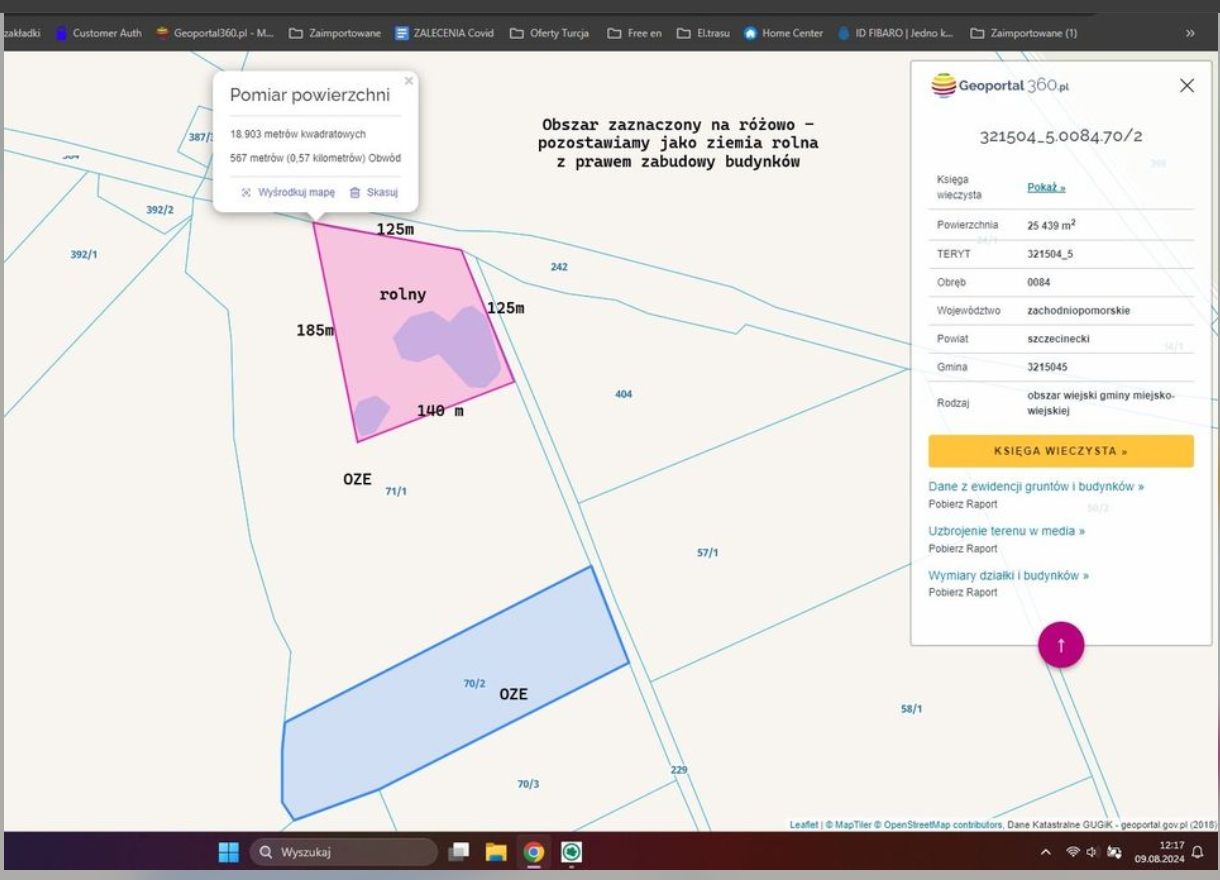Open the Oferty Turcja bookmark folder
The width and height of the screenshot is (1220, 880).
pyautogui.click(x=549, y=33)
